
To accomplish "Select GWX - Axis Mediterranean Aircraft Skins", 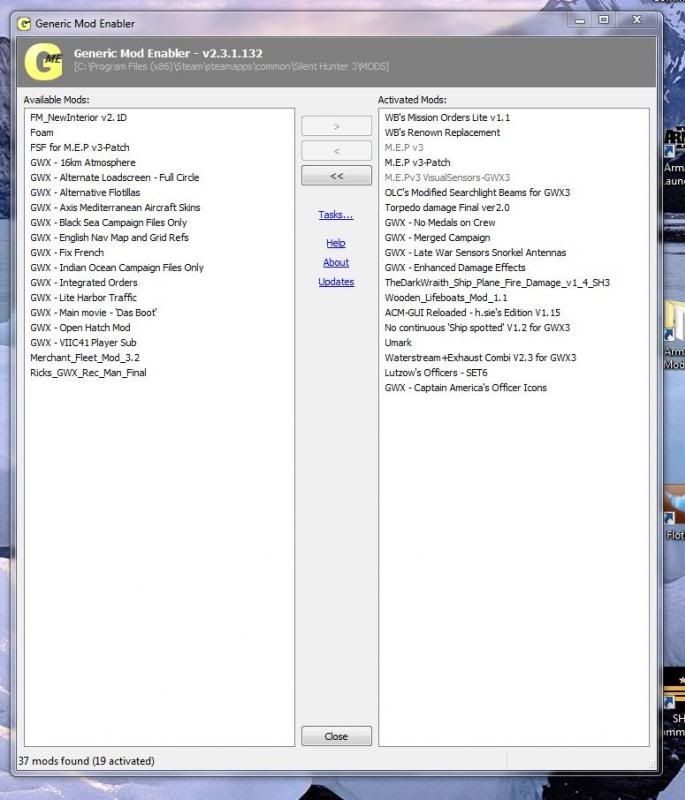I will point(115,208).
